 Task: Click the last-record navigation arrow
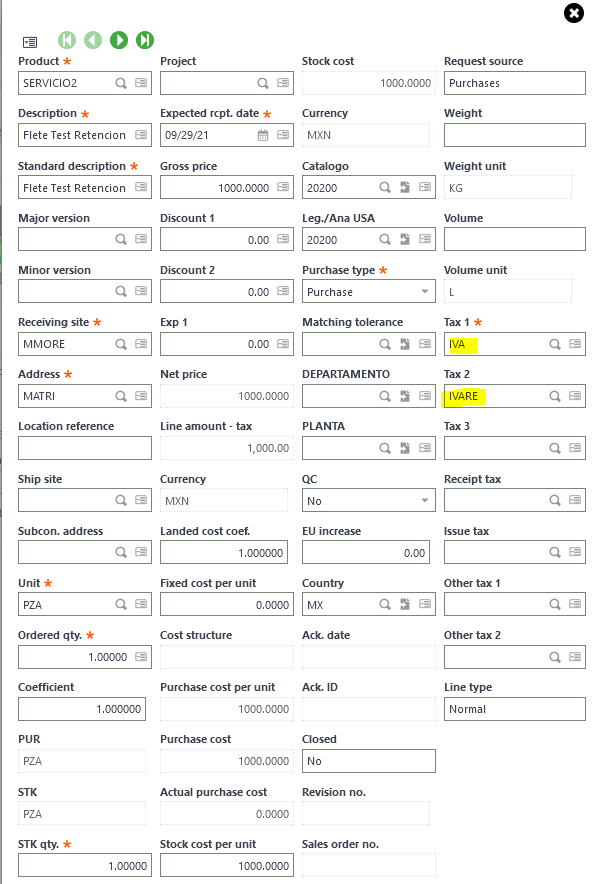tap(144, 40)
